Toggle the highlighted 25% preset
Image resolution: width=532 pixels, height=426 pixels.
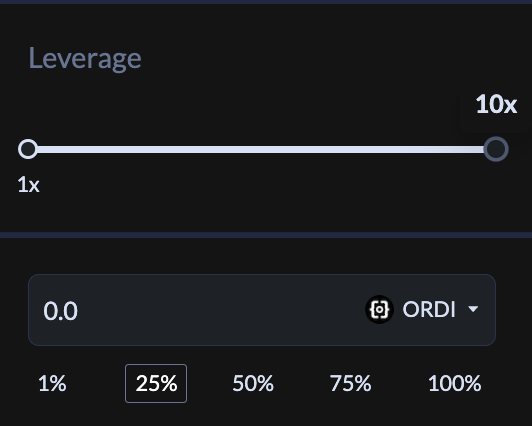point(156,384)
